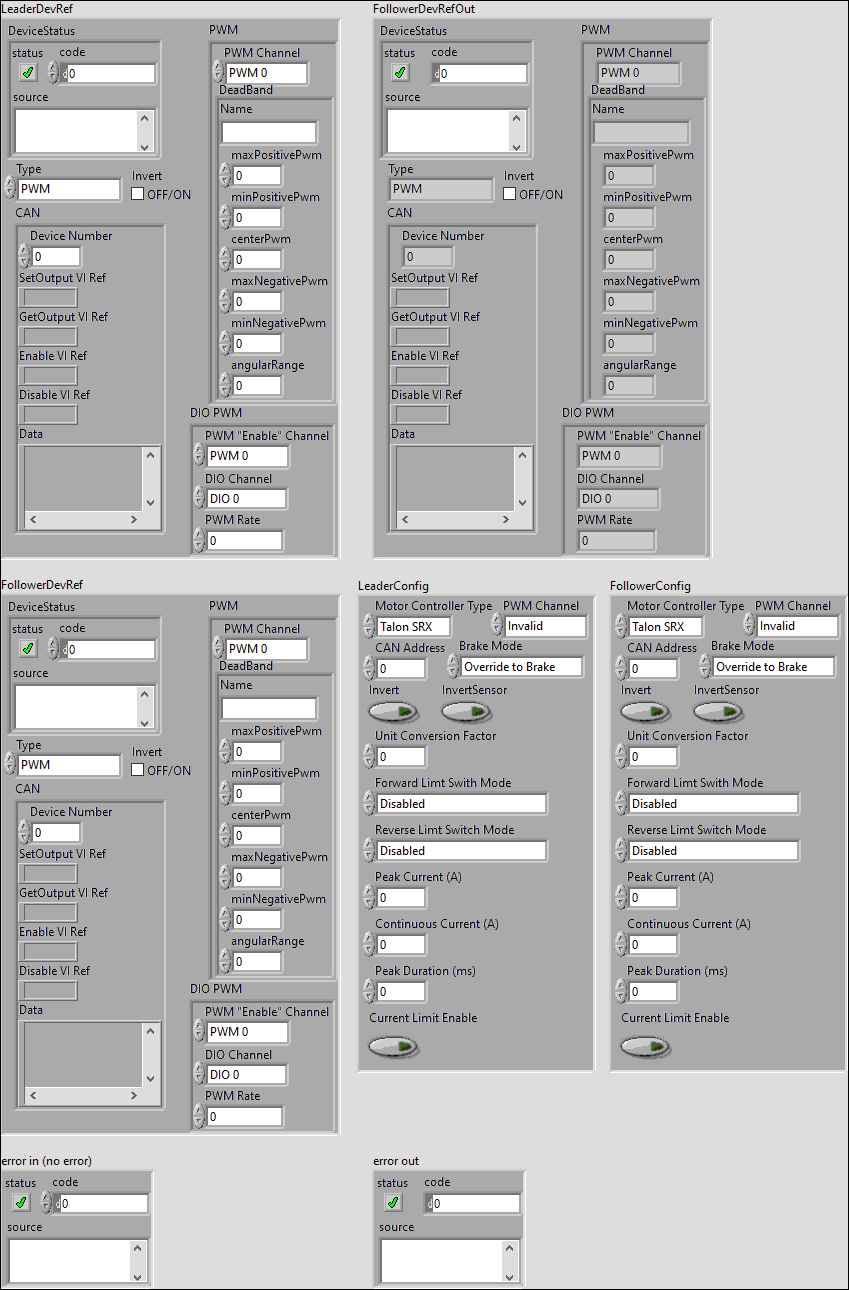Image resolution: width=849 pixels, height=1290 pixels.
Task: Toggle Current Limit Enable in LeaderConfig
Action: (x=393, y=1046)
